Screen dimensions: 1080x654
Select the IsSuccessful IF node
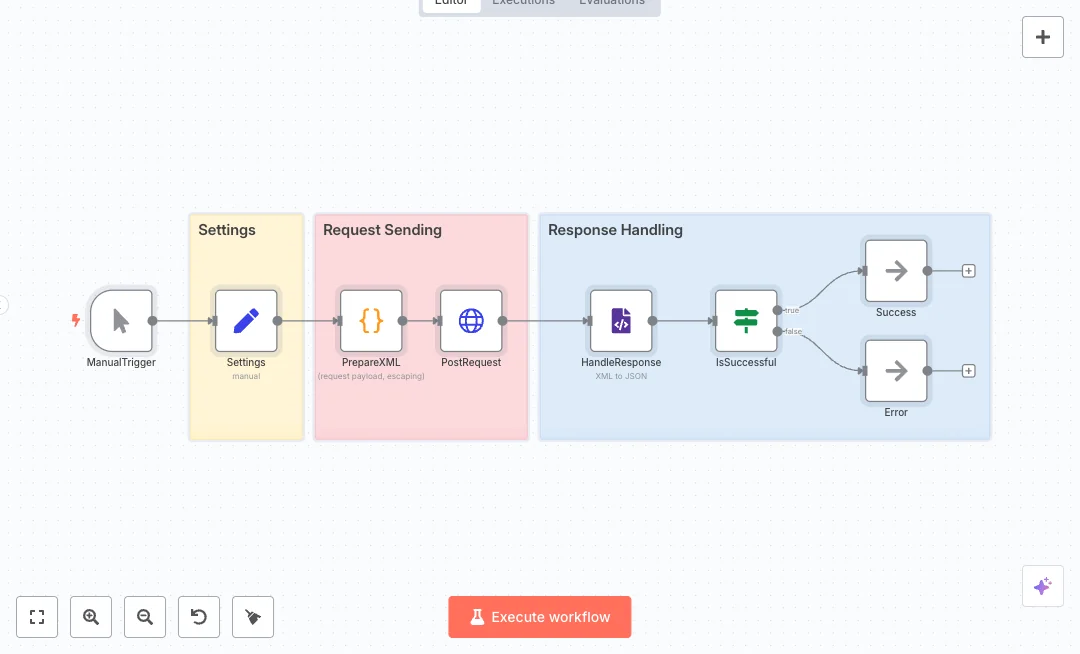(x=746, y=321)
